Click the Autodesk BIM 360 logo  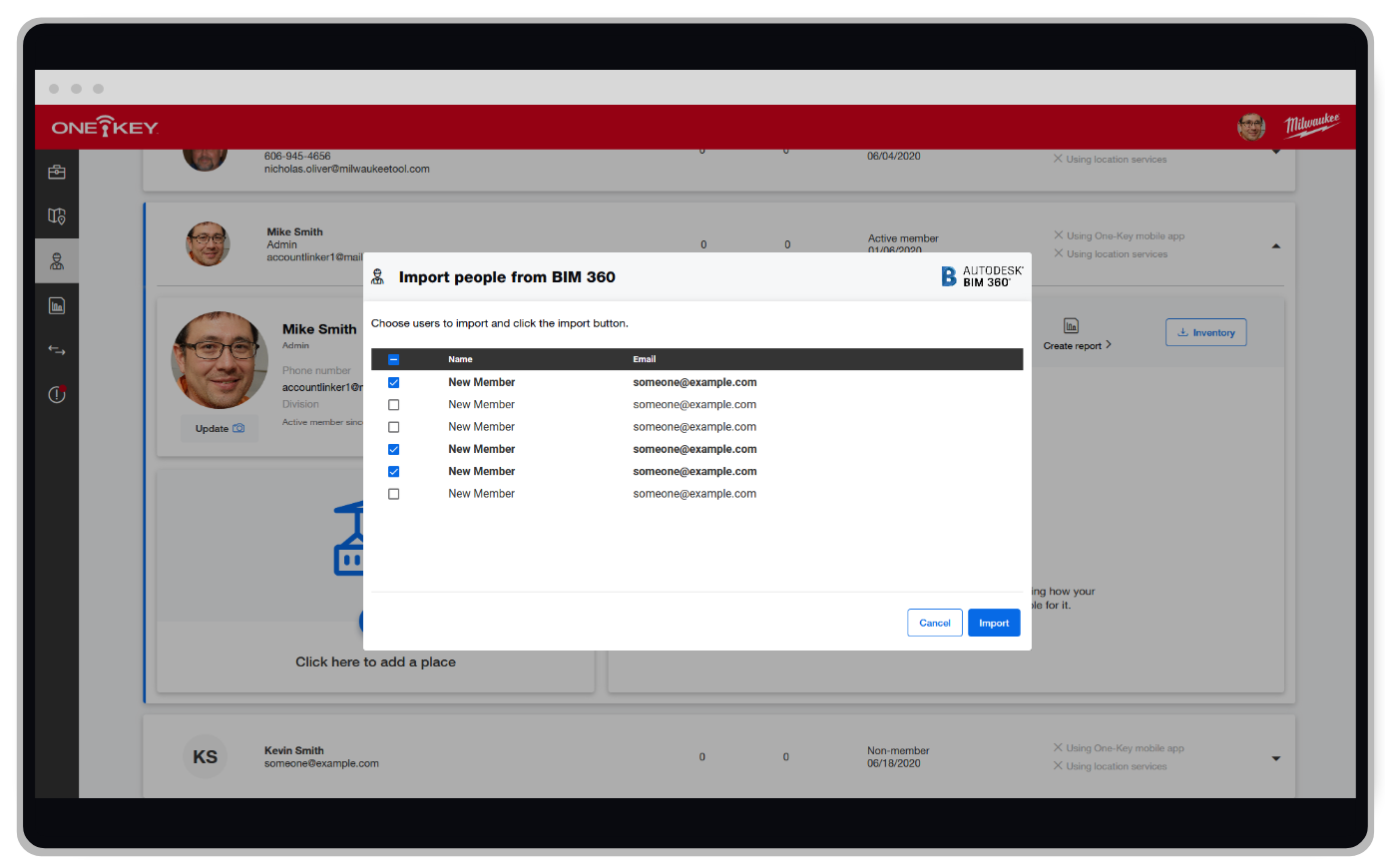point(983,276)
